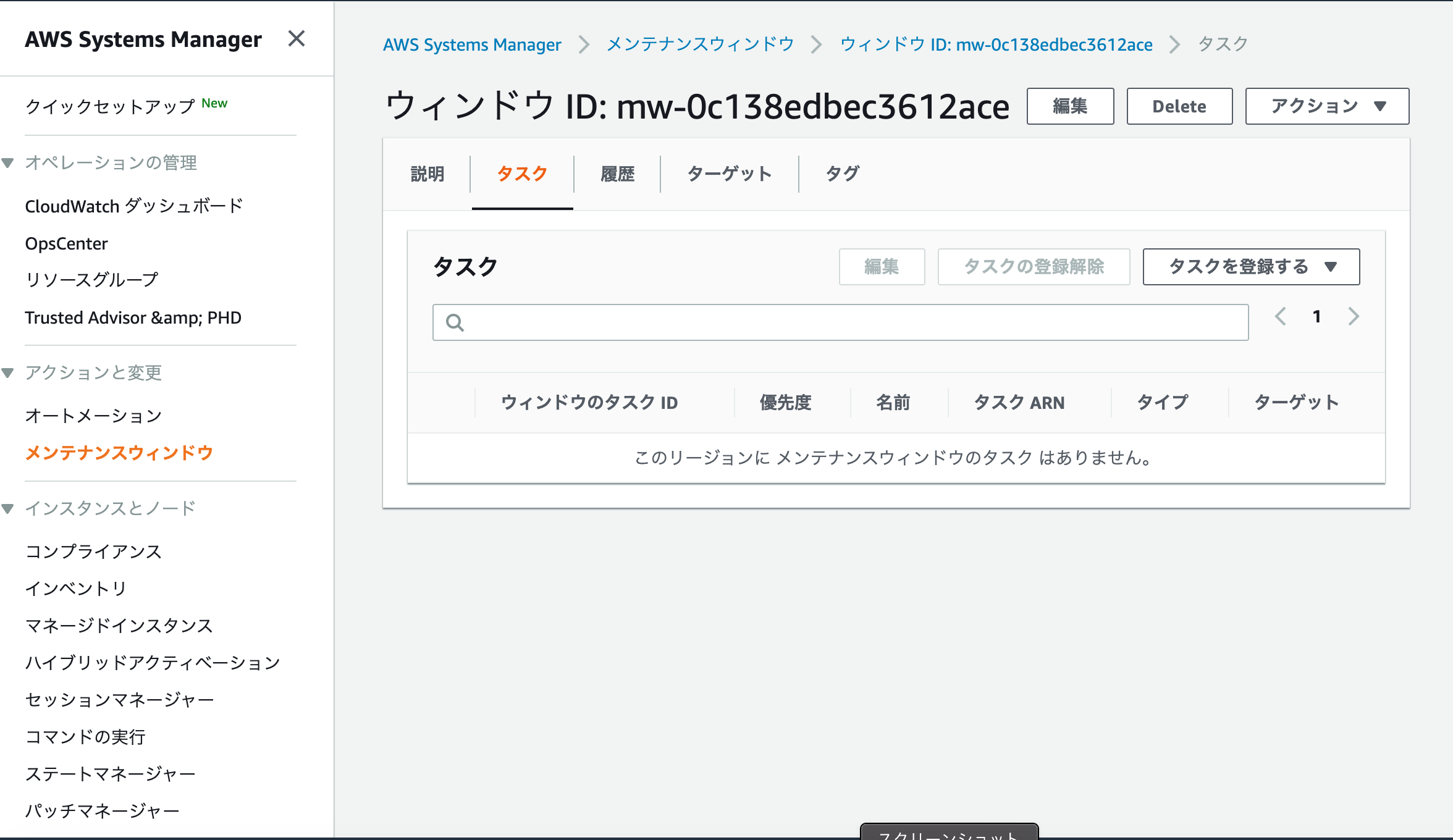
Task: Select the タスク tab
Action: (522, 174)
